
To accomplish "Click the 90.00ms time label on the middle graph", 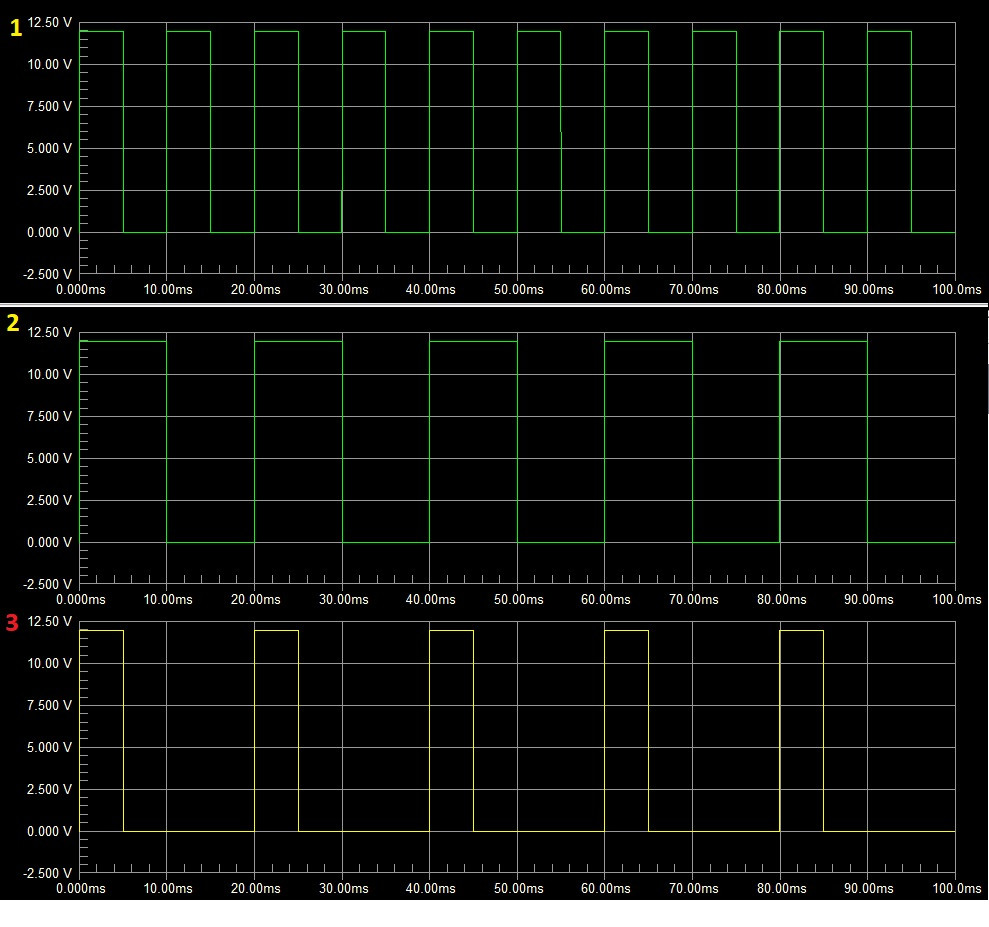I will click(869, 600).
